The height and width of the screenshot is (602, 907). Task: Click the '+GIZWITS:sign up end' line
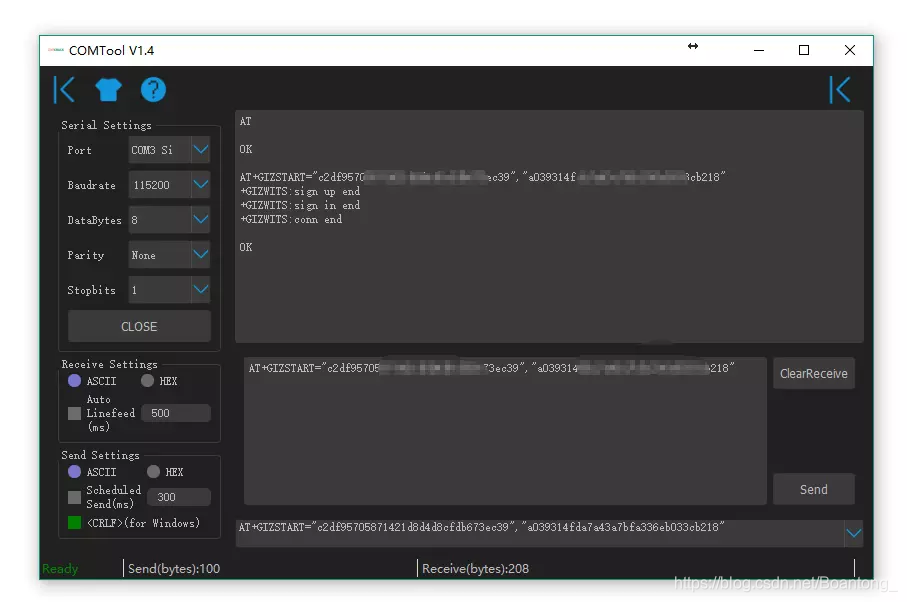pos(300,191)
